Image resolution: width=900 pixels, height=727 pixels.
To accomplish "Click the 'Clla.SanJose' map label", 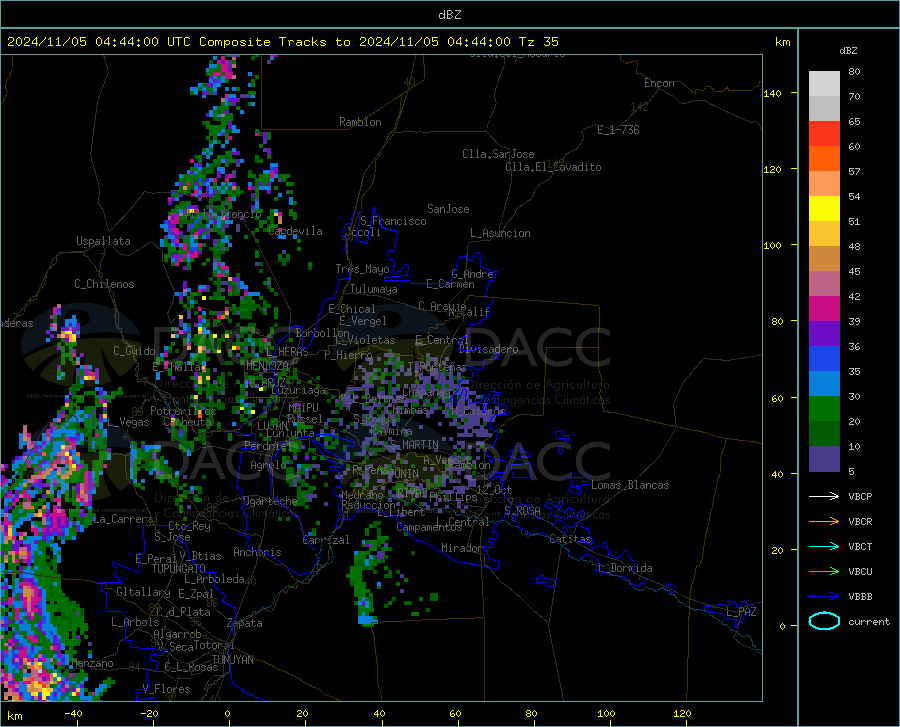I will coord(498,154).
